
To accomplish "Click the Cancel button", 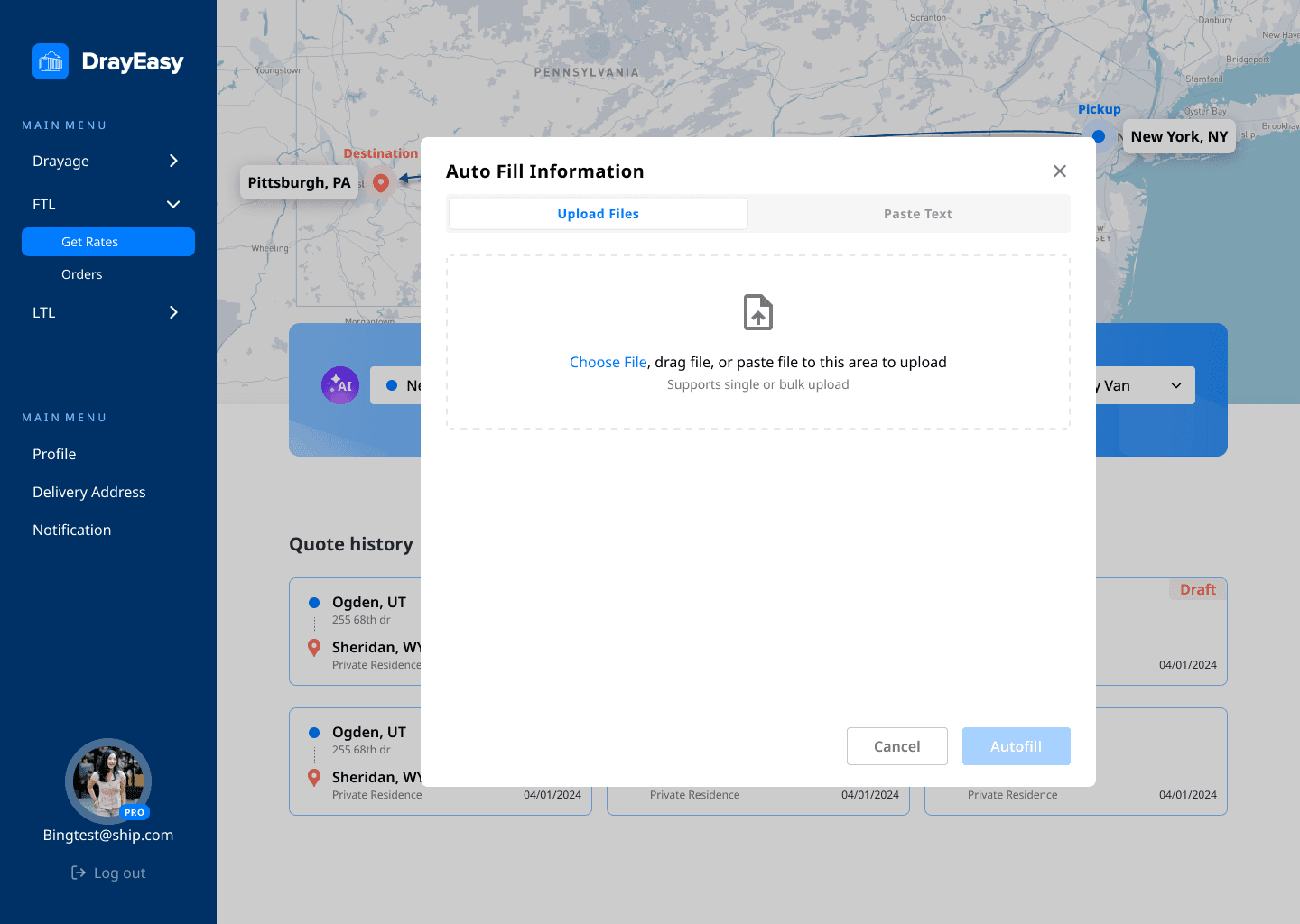I will click(x=897, y=746).
